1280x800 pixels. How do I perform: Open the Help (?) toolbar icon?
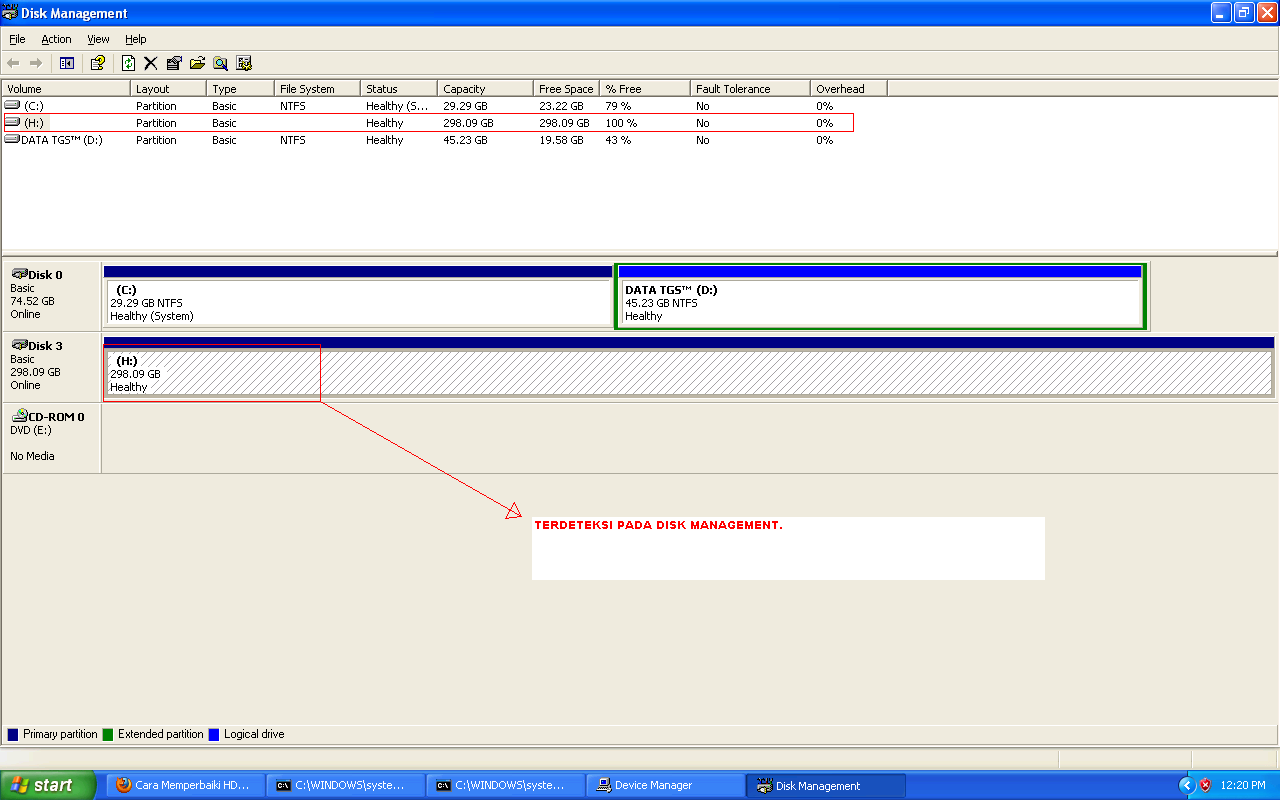(x=97, y=62)
